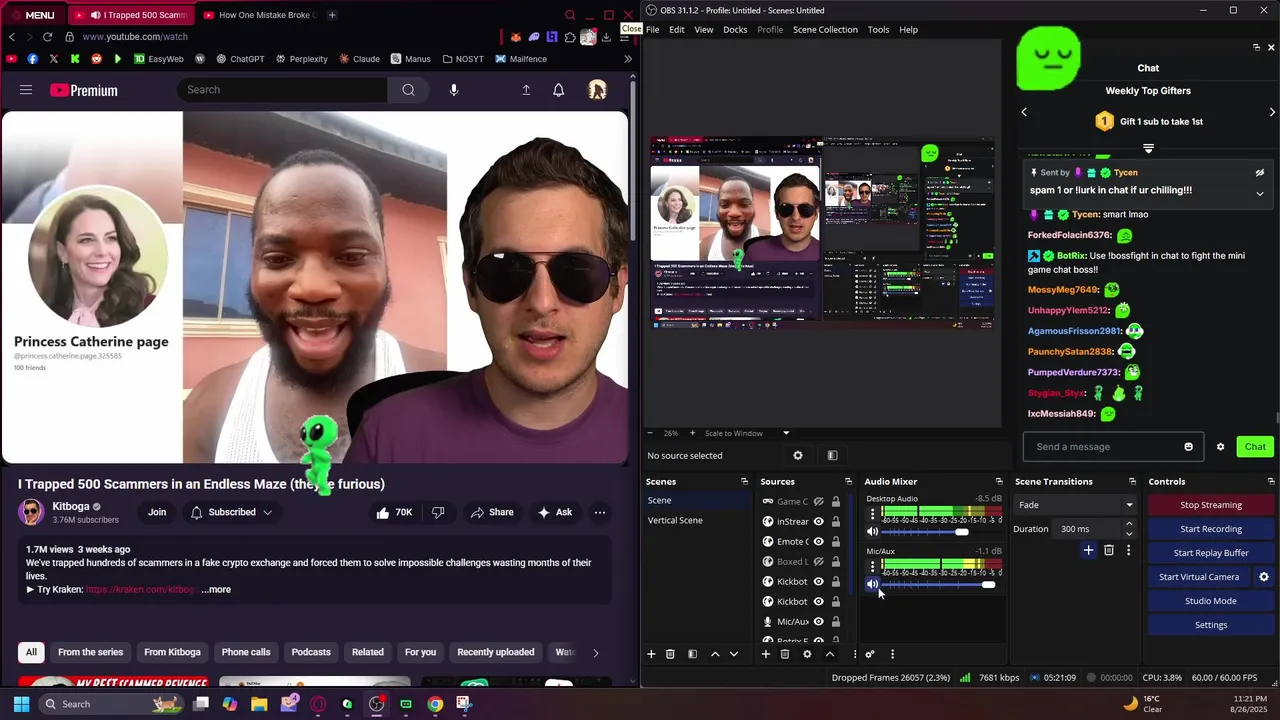Expand hidden bookmarks with double chevron
Screen dimensions: 1280x720
point(628,59)
